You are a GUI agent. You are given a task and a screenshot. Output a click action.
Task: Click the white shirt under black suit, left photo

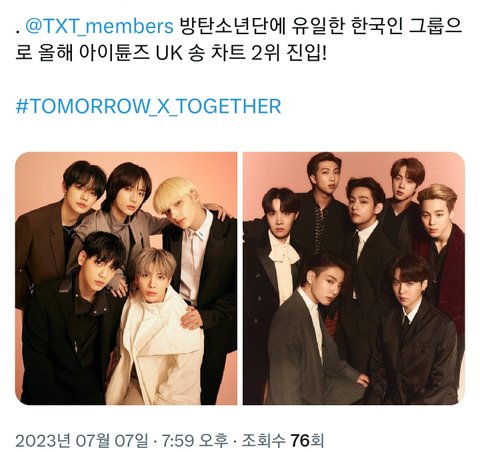(193, 257)
